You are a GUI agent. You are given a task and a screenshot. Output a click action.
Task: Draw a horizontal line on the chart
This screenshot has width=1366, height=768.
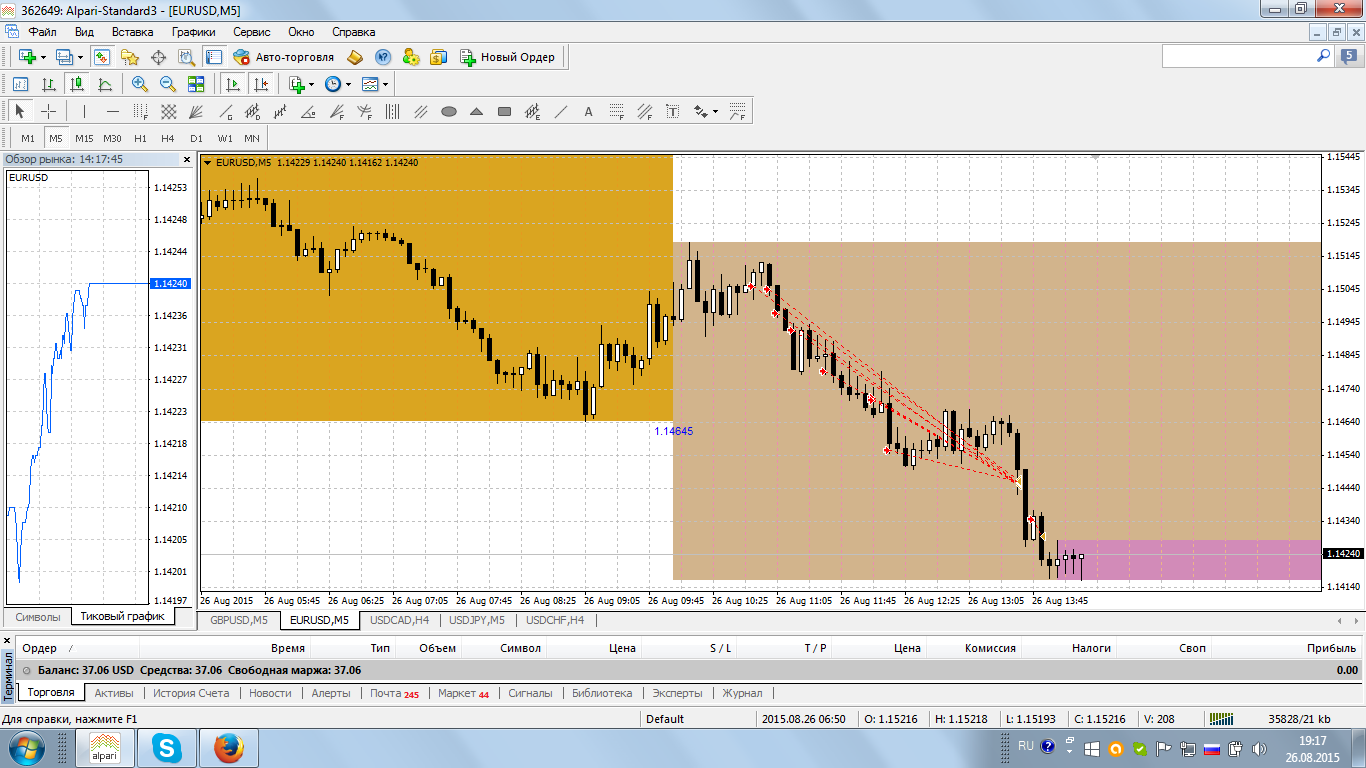(112, 111)
